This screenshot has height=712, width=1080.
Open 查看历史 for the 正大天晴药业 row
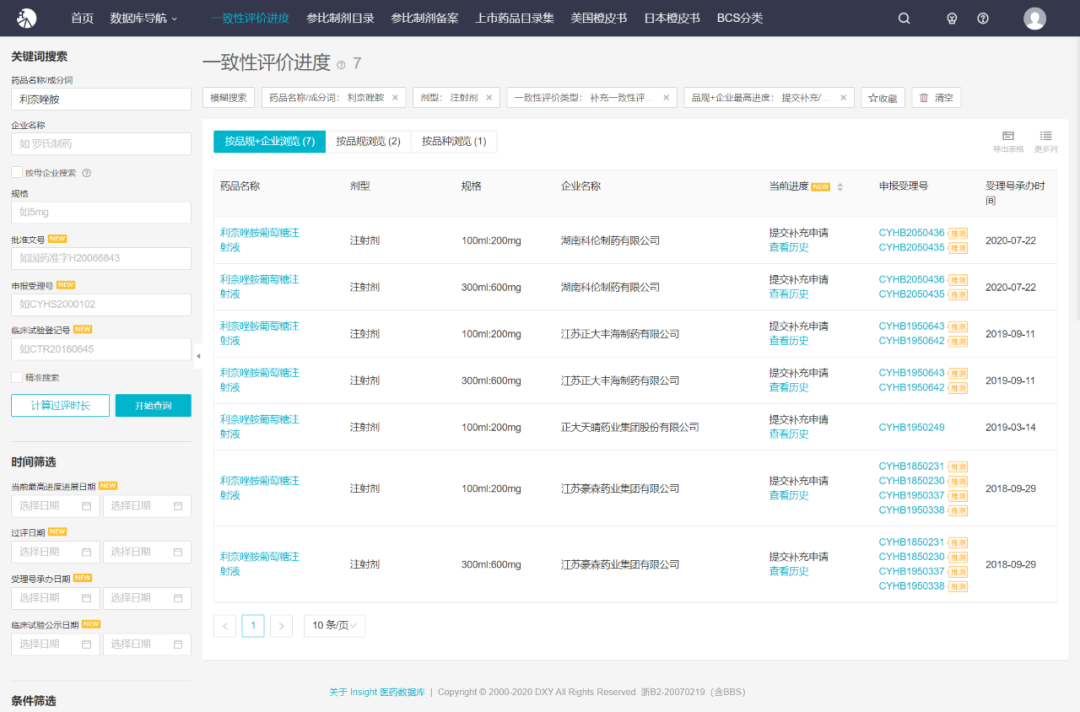point(789,434)
